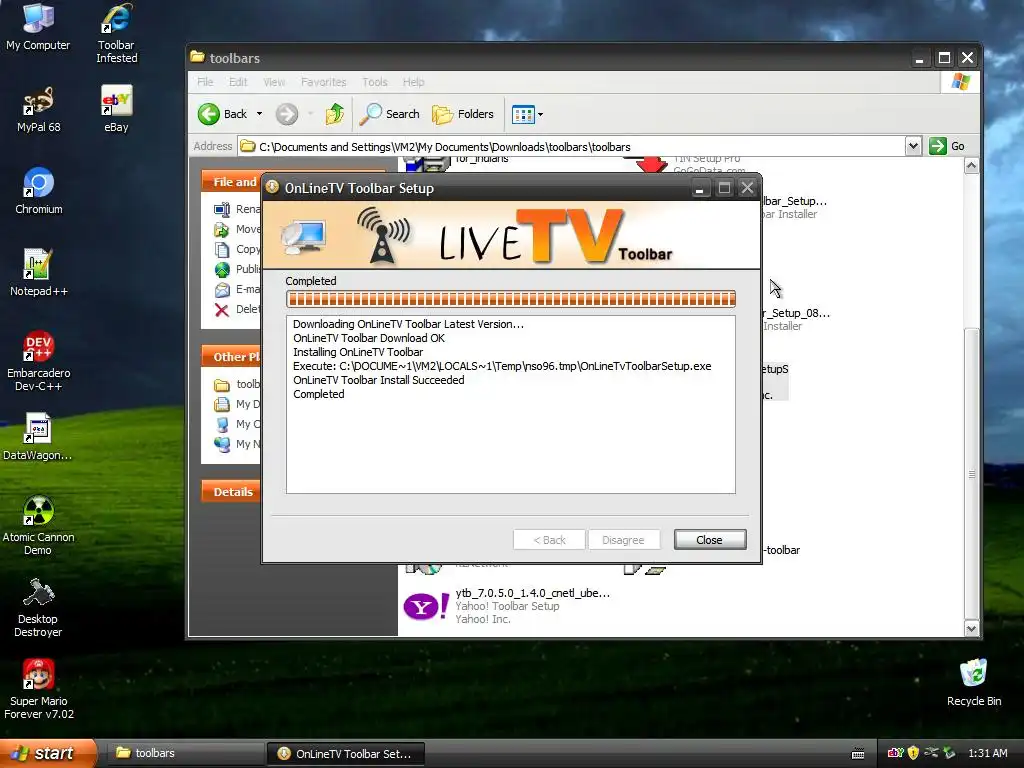
Task: Launch Atomic Cannon Demo icon
Action: coord(38,524)
